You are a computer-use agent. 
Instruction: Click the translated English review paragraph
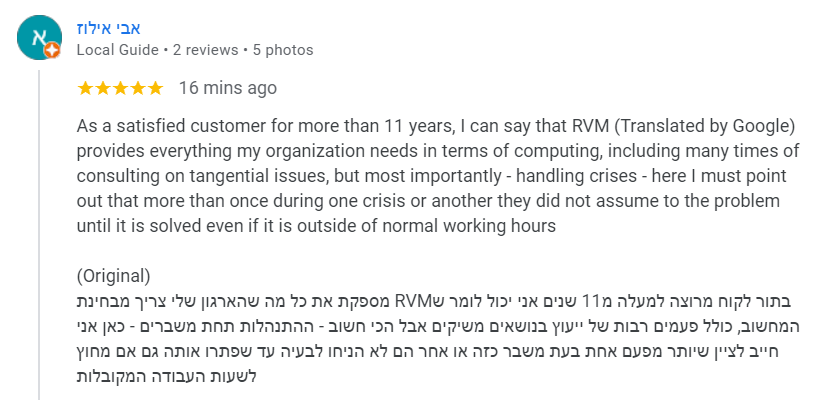click(x=438, y=176)
